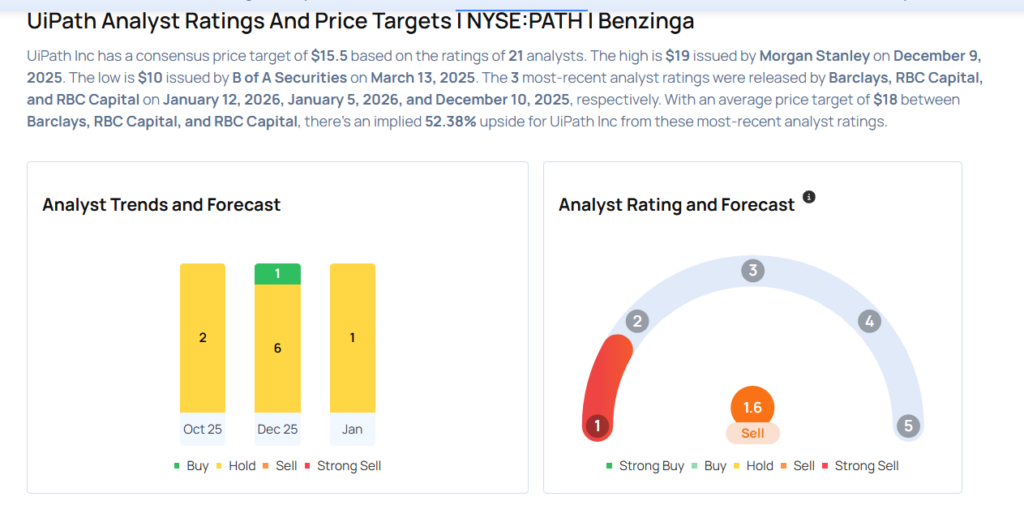Image resolution: width=1024 pixels, height=505 pixels.
Task: Click the number 3 marker atop the gauge
Action: click(753, 270)
